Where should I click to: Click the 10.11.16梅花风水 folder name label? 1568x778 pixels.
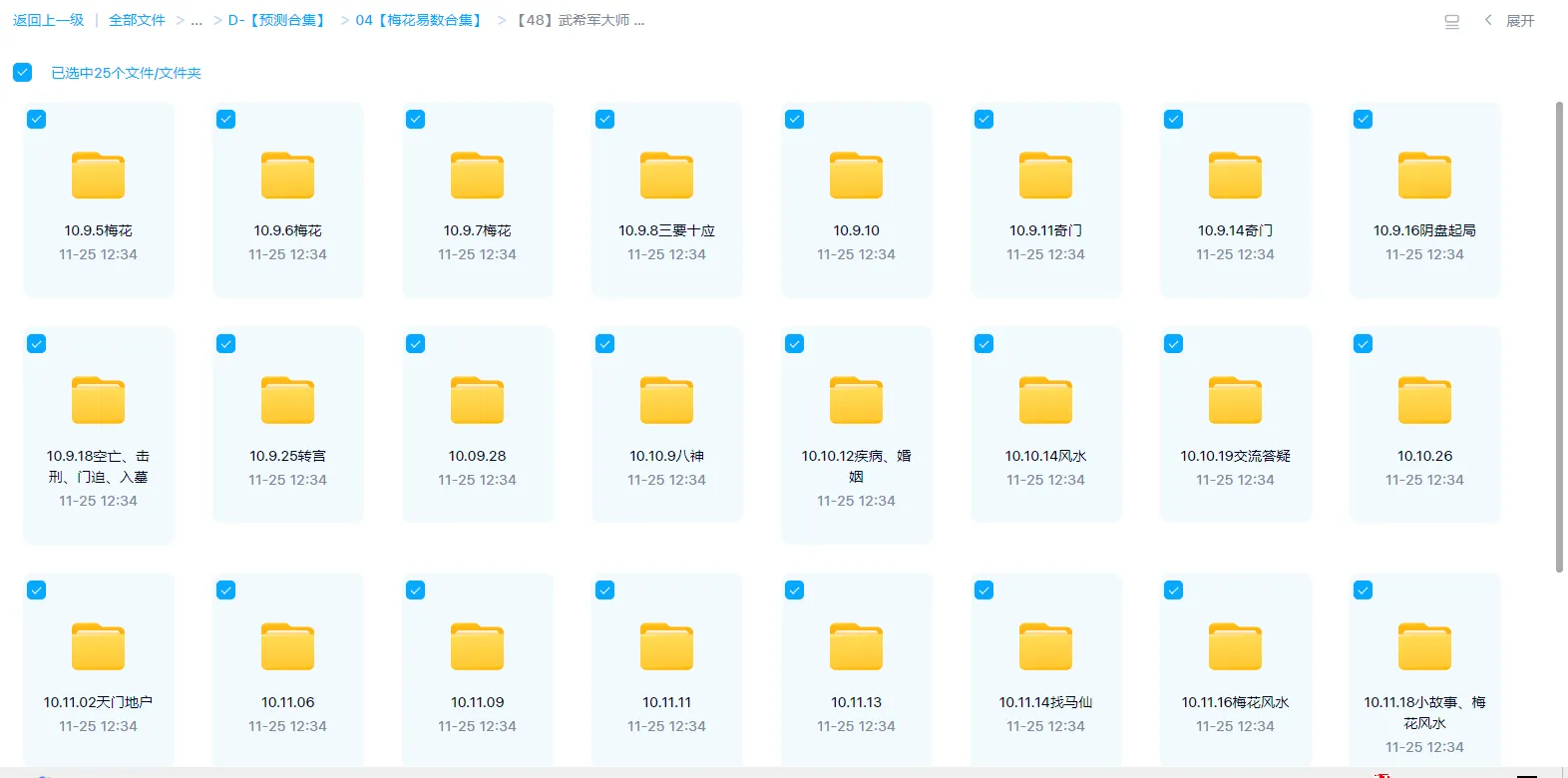[x=1235, y=702]
